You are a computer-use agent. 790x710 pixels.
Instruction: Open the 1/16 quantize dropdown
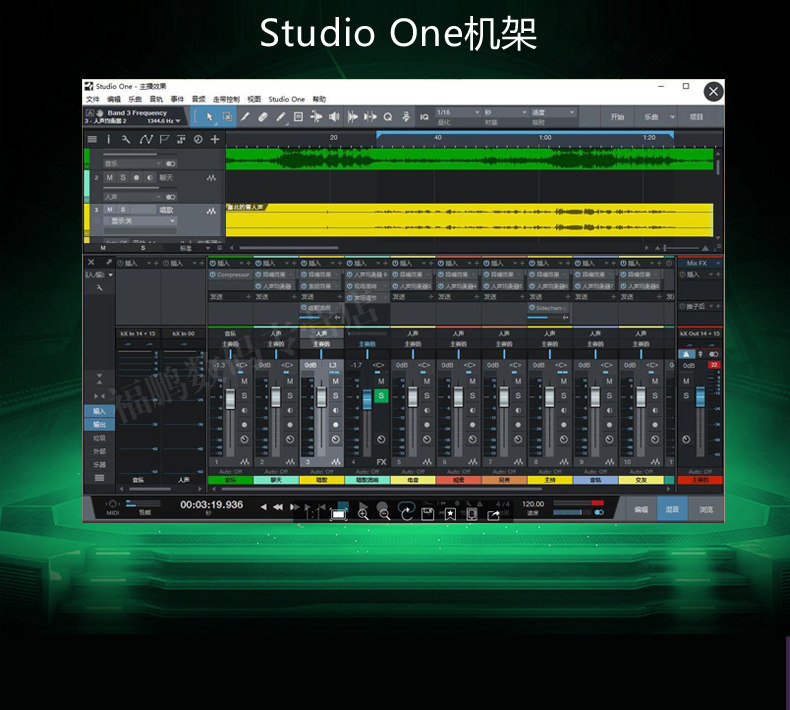point(458,112)
